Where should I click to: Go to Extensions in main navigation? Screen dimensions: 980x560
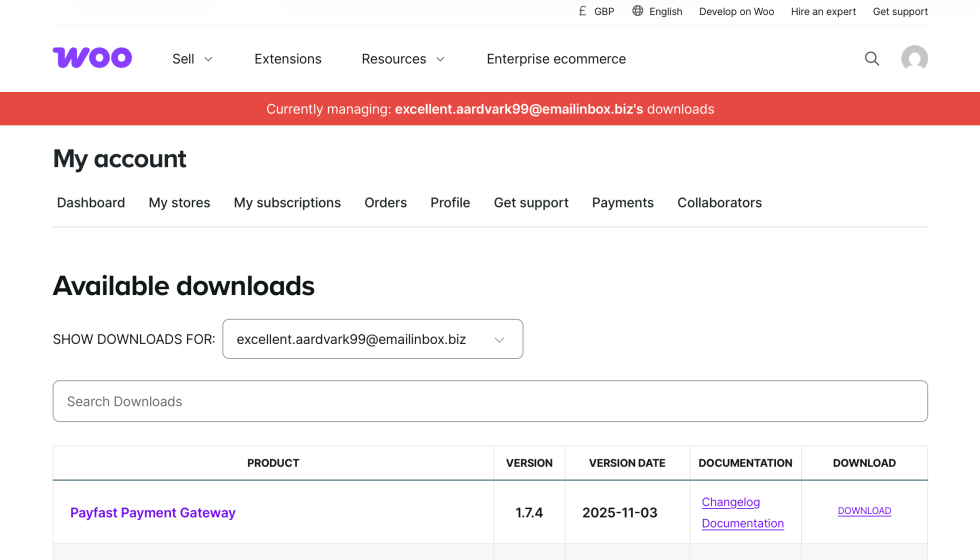pyautogui.click(x=288, y=59)
